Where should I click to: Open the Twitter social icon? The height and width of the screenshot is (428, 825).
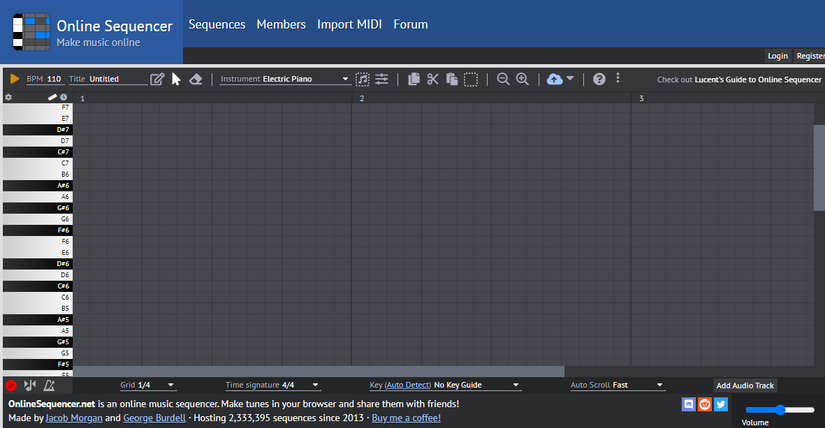721,404
